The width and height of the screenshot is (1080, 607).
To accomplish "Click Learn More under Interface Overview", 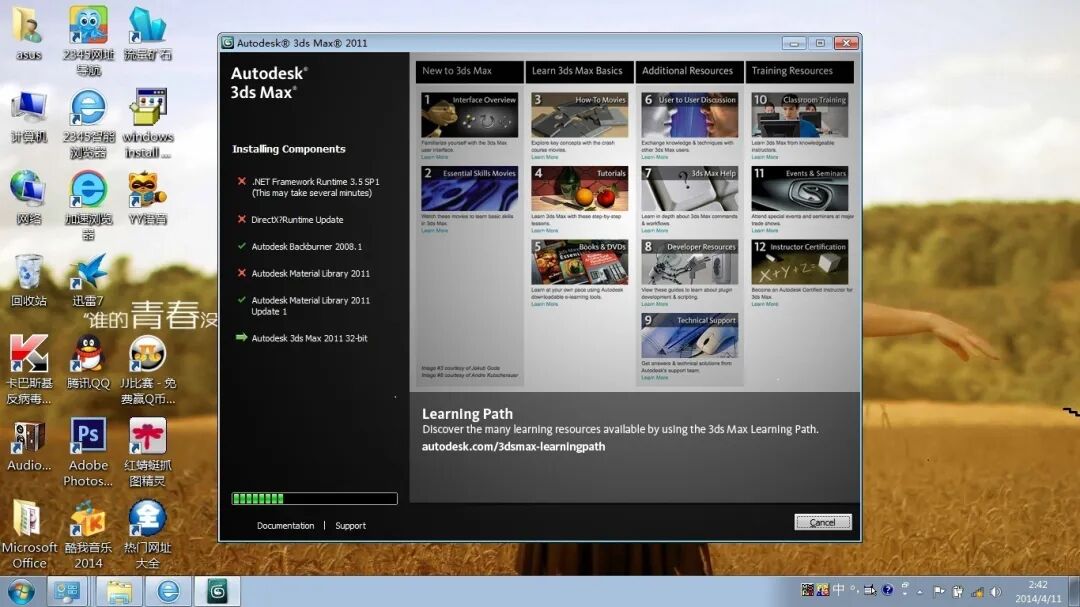I will (x=435, y=157).
